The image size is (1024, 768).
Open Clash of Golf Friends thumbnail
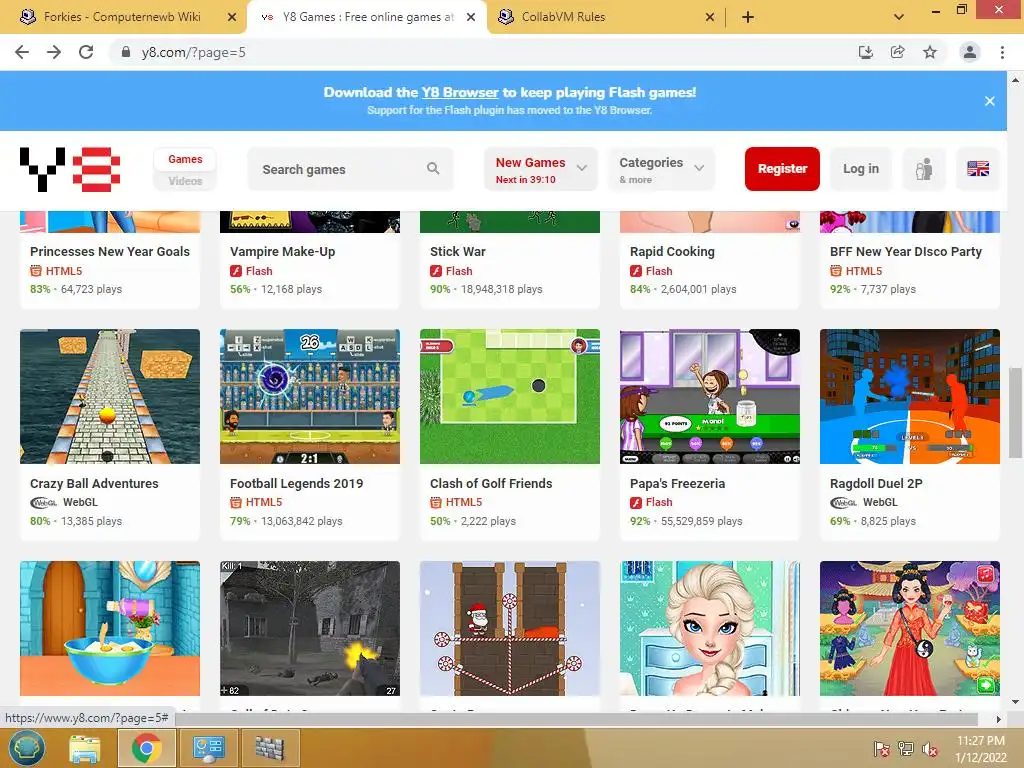pyautogui.click(x=509, y=396)
